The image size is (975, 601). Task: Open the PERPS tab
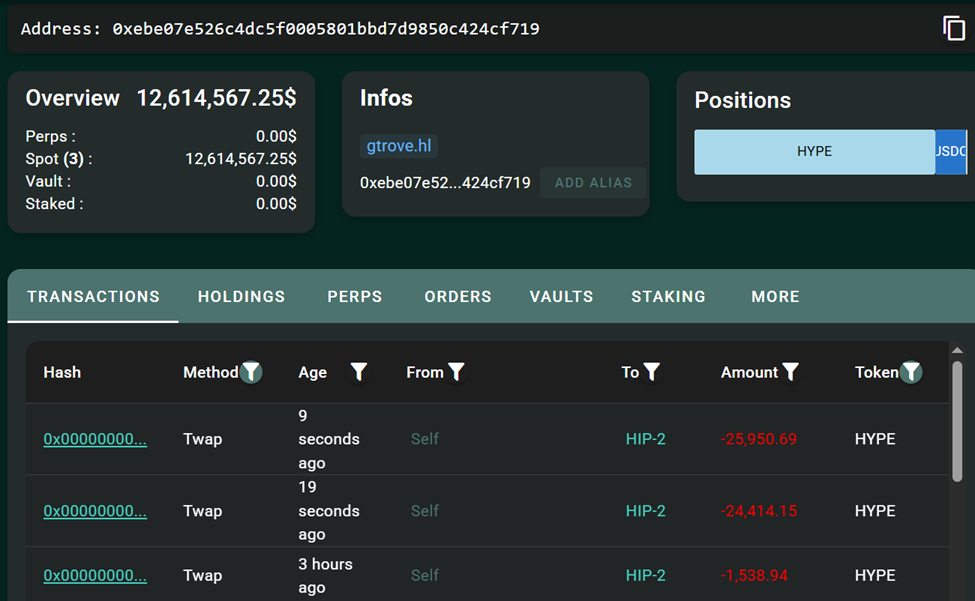[354, 296]
